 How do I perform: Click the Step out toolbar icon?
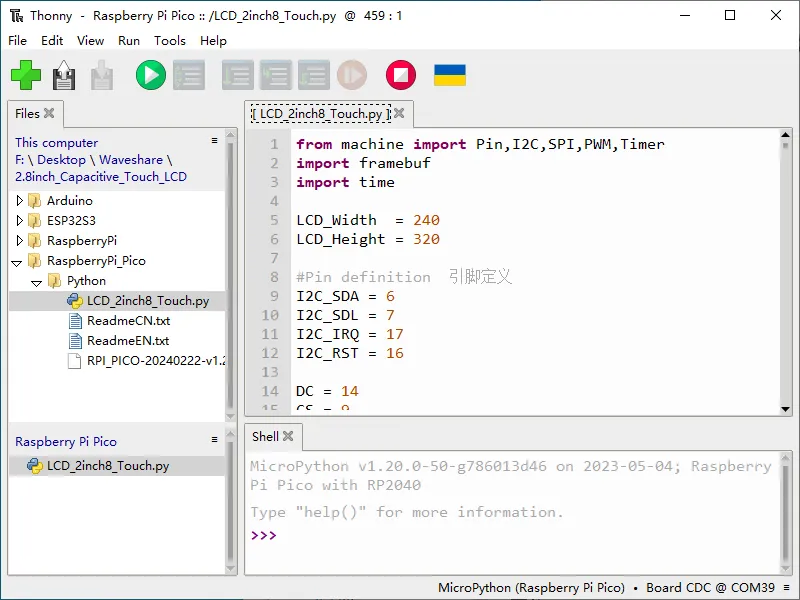tap(314, 75)
